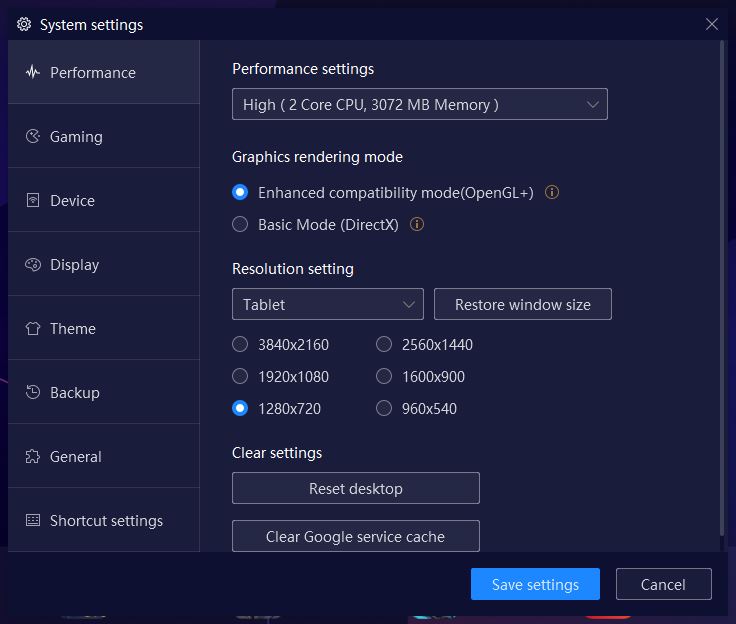
Task: Click the Reset desktop button
Action: click(x=356, y=488)
